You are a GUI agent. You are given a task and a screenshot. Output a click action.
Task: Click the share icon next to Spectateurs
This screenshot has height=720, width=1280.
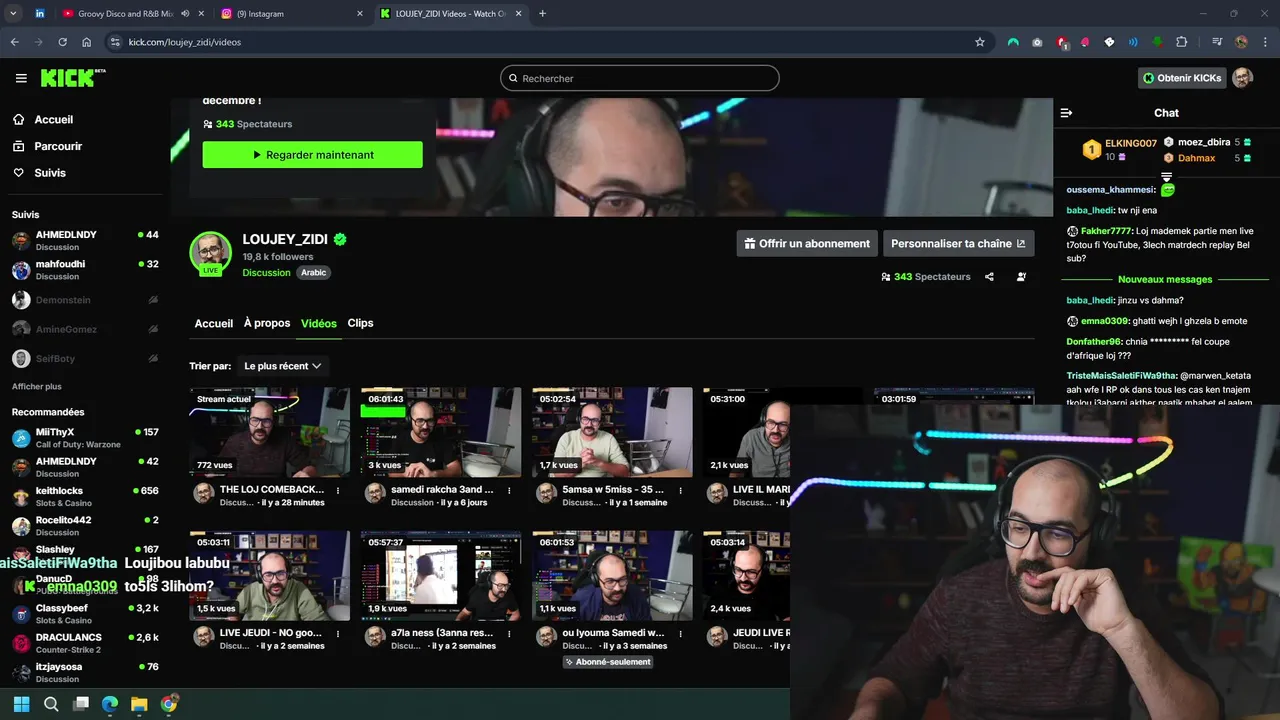[989, 277]
